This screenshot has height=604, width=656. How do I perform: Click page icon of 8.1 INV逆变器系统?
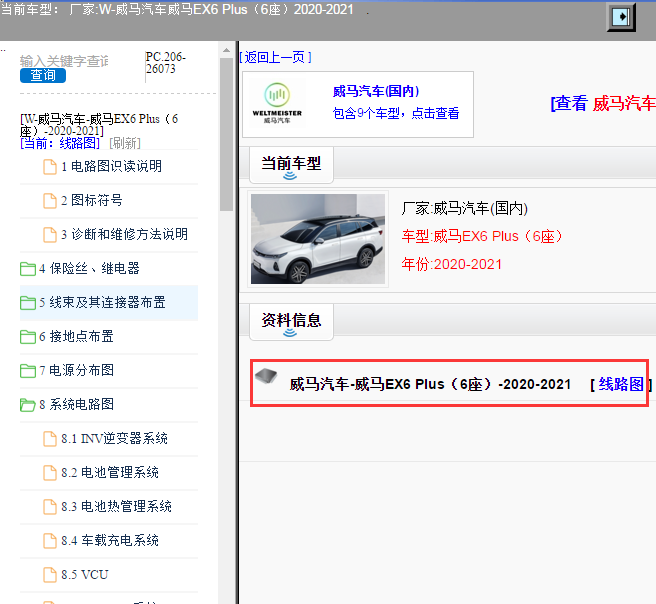click(x=50, y=439)
